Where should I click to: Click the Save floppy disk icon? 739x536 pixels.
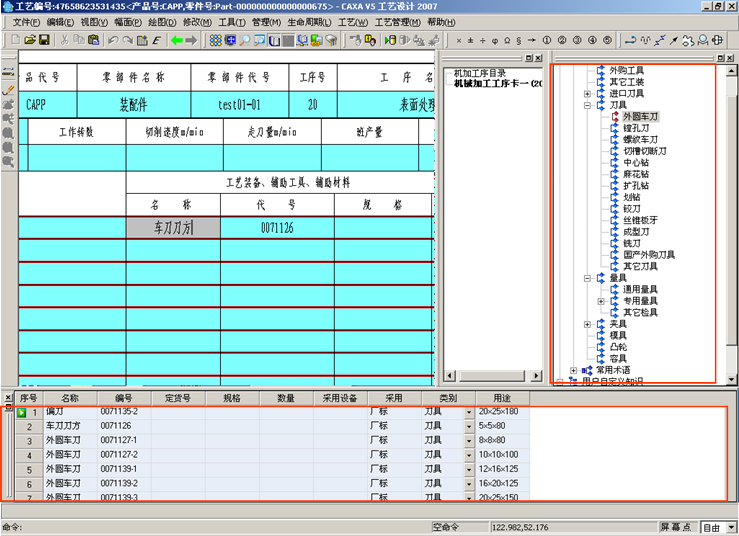tap(44, 40)
